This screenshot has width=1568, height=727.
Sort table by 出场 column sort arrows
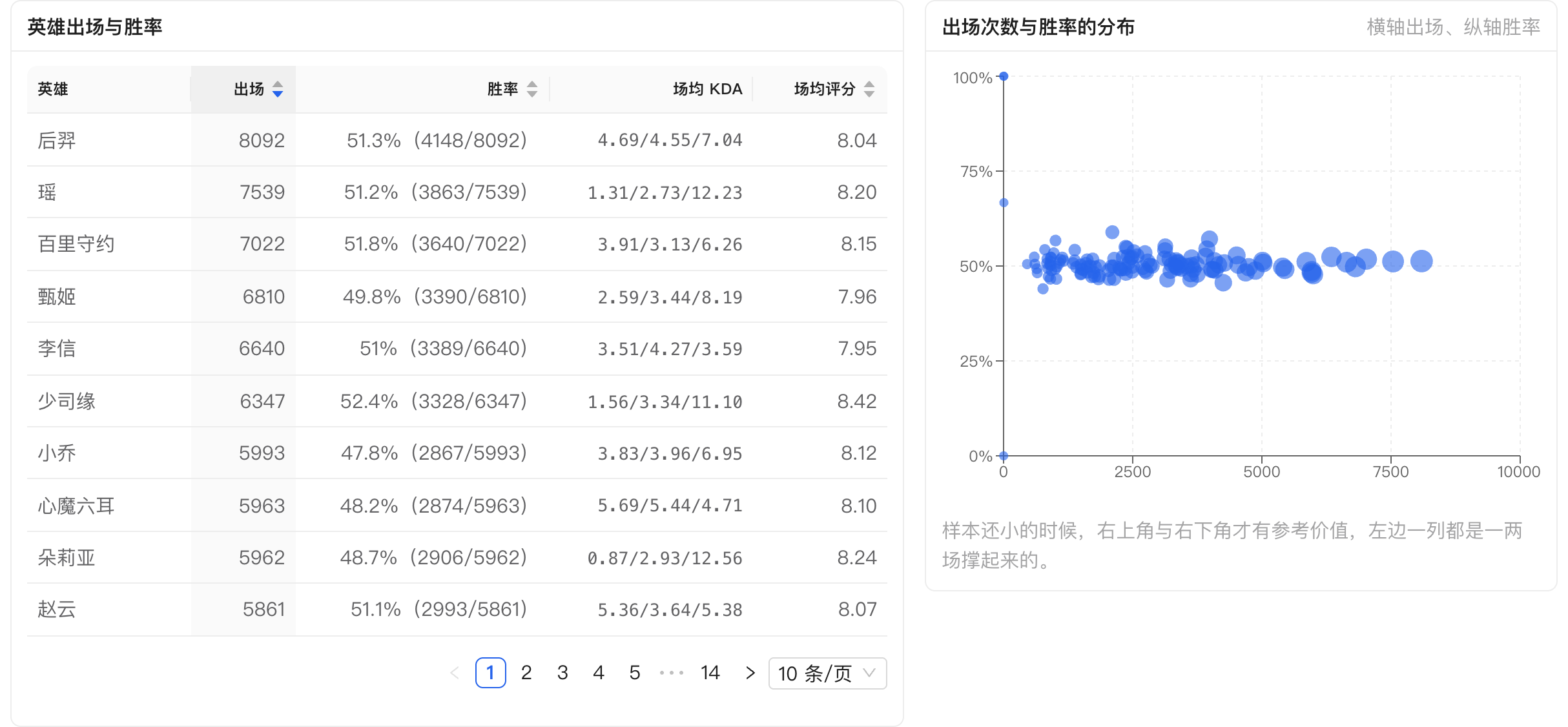pyautogui.click(x=278, y=89)
